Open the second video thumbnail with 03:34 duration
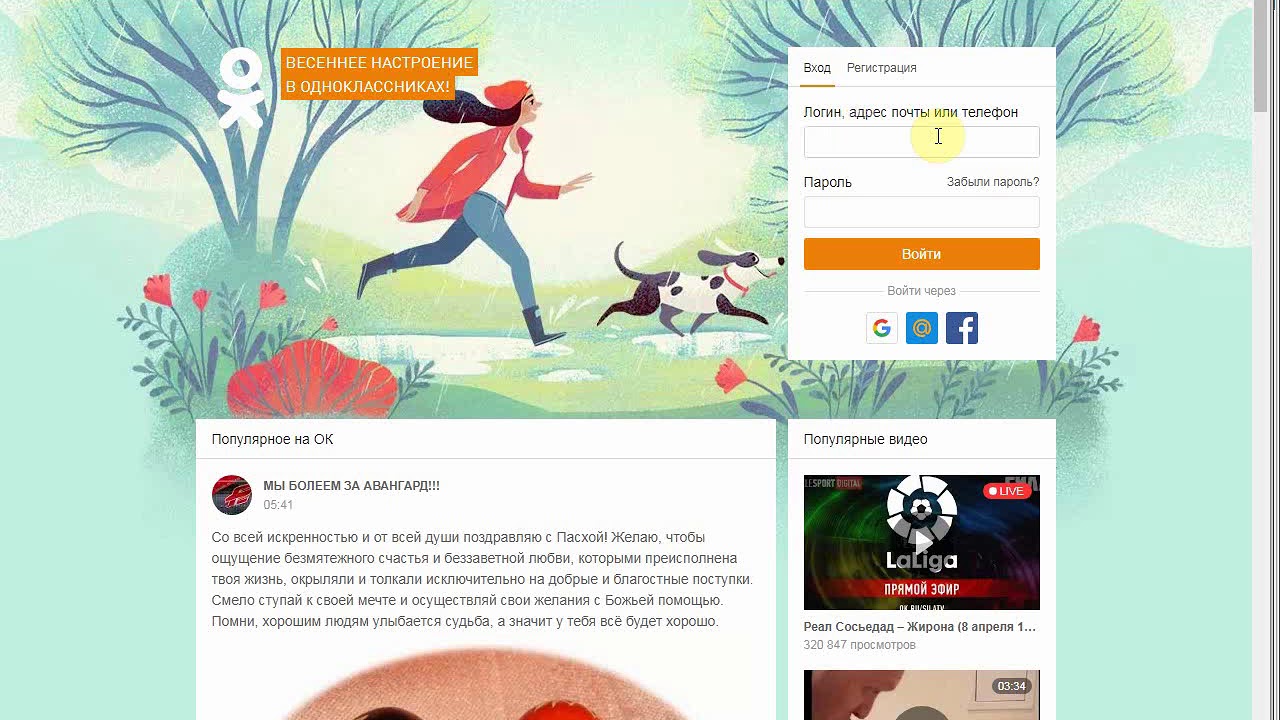1280x720 pixels. coord(922,695)
